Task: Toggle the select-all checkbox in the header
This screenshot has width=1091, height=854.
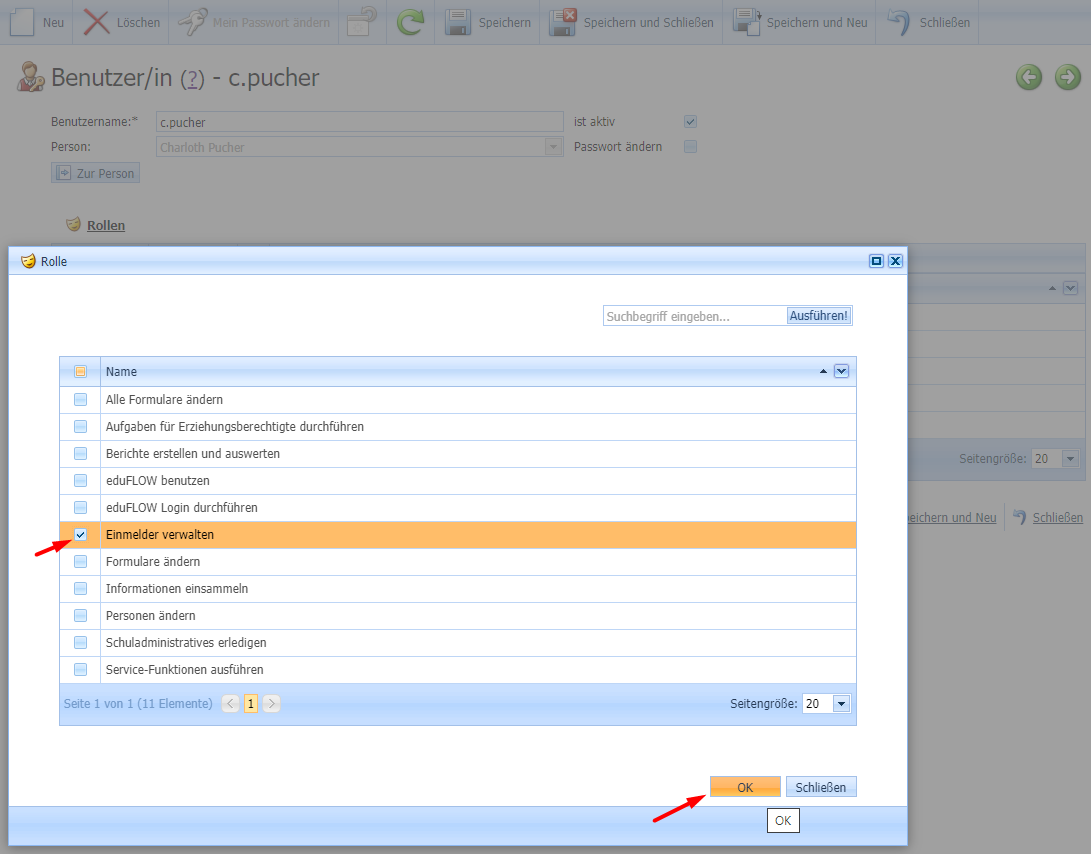Action: [x=80, y=372]
